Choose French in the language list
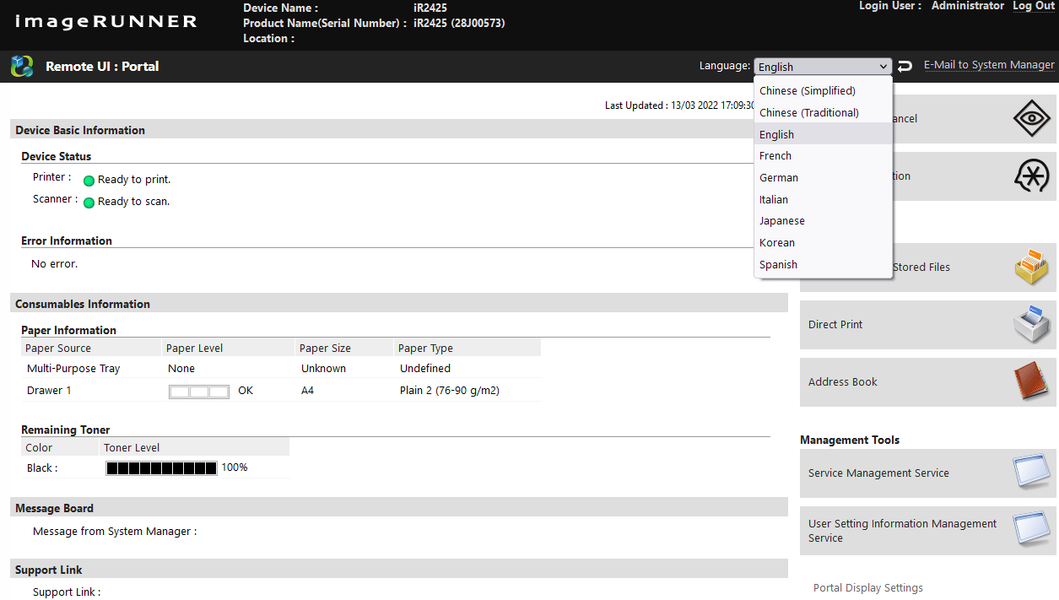The image size is (1059, 600). 823,156
